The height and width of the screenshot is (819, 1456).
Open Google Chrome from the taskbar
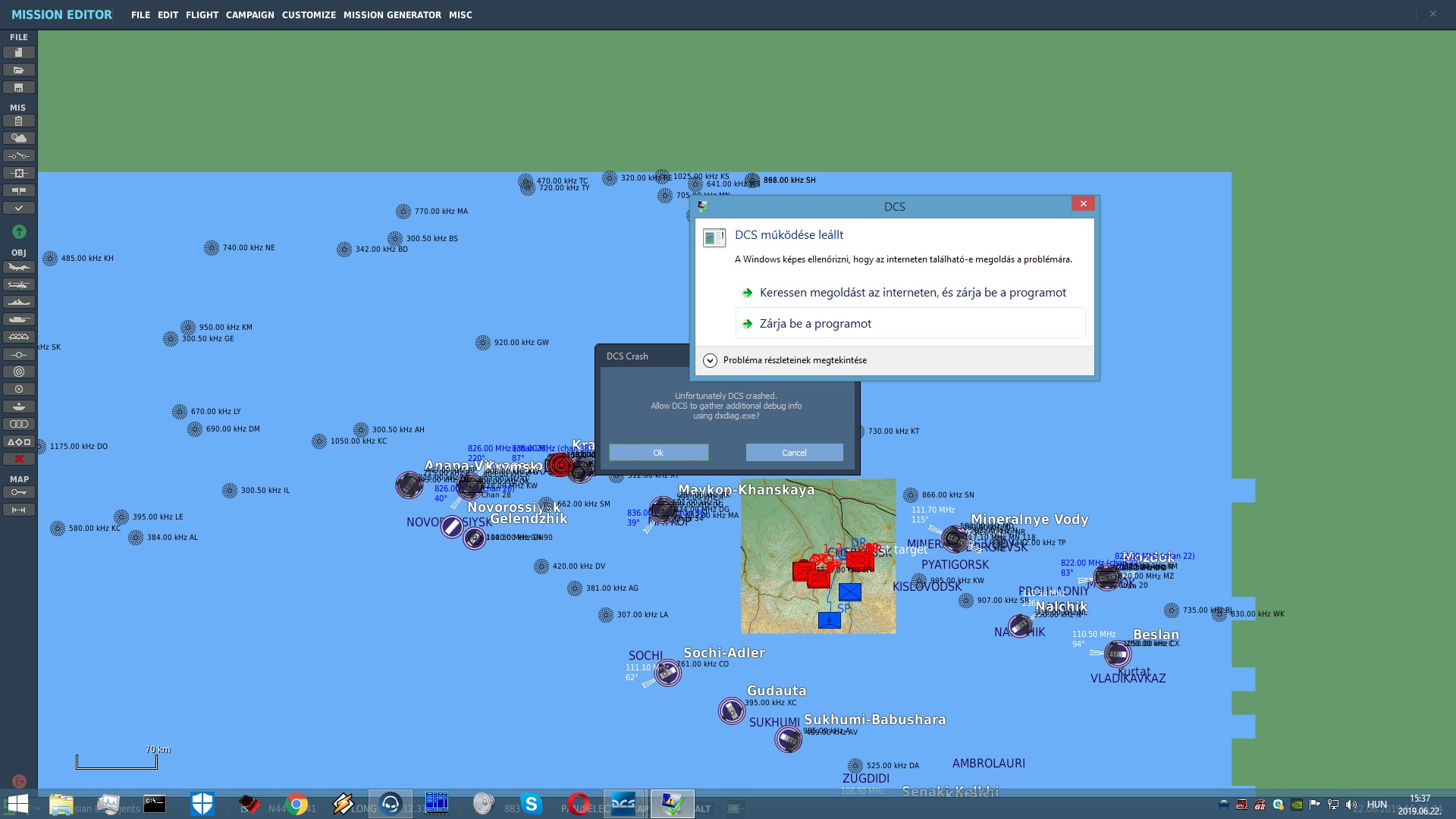(297, 804)
